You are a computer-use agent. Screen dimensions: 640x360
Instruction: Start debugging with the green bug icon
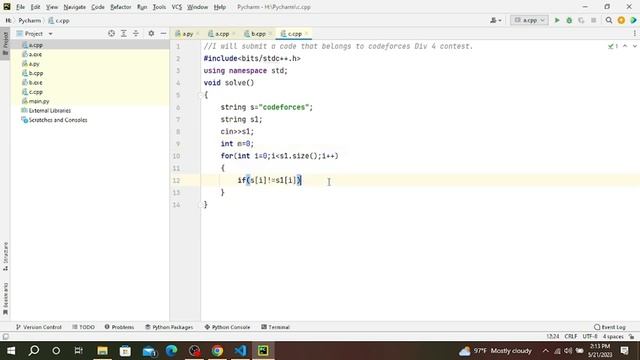(569, 20)
